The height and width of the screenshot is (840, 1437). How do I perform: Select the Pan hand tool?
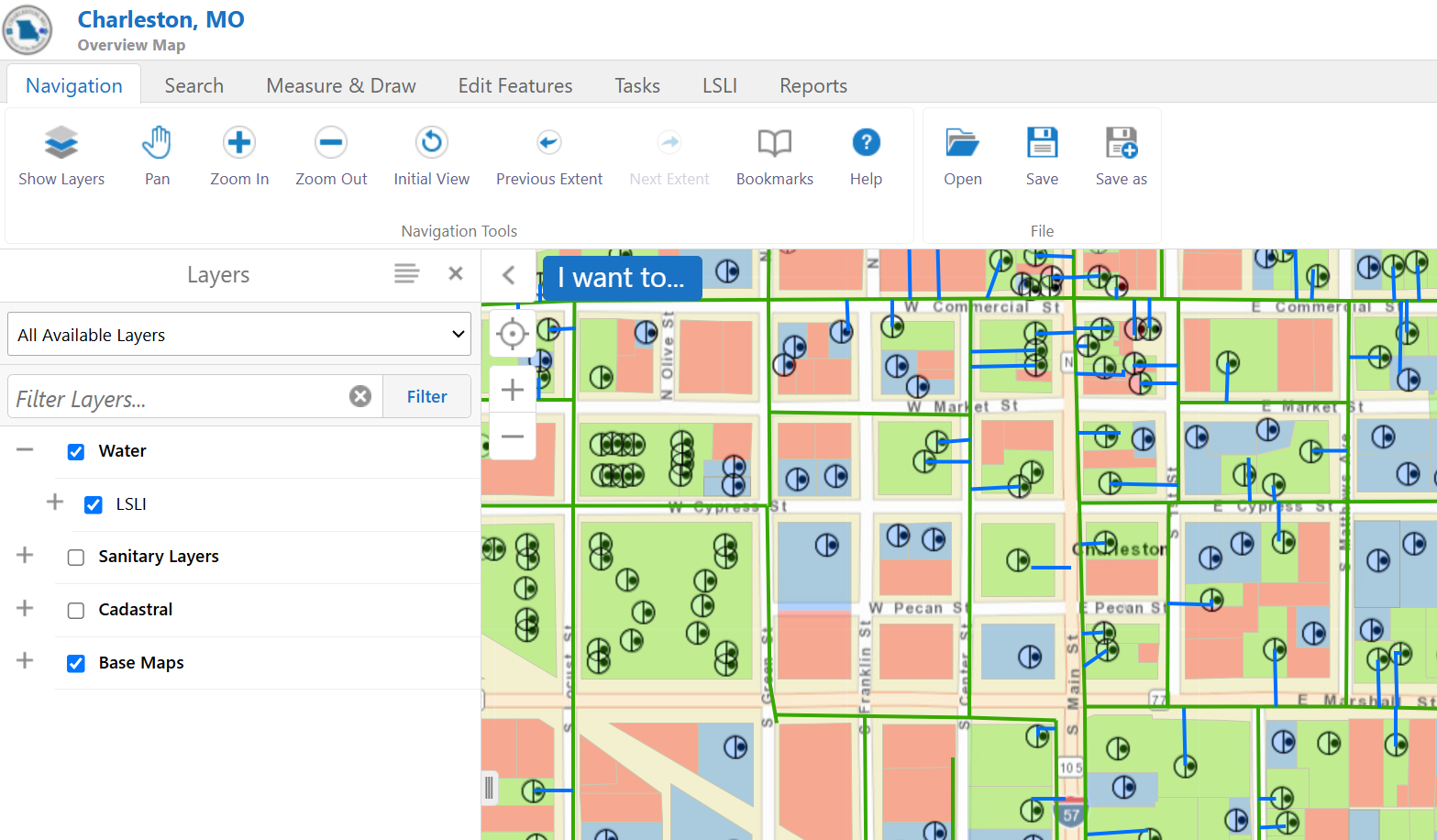point(157,144)
